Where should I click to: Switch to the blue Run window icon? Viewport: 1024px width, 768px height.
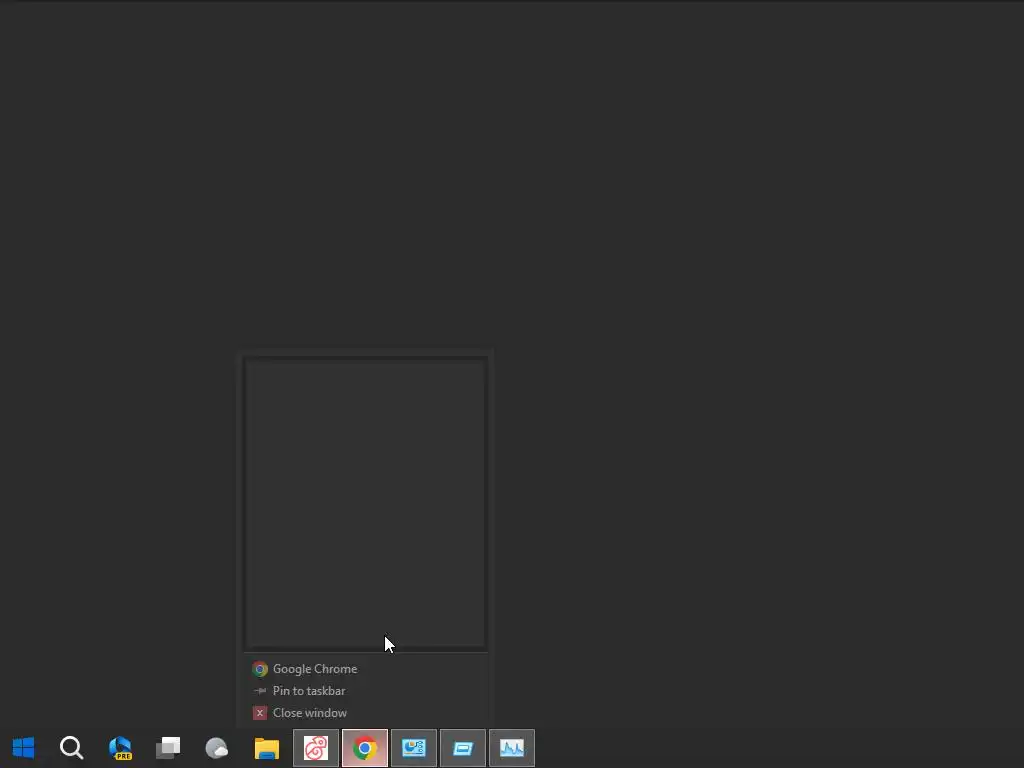463,748
